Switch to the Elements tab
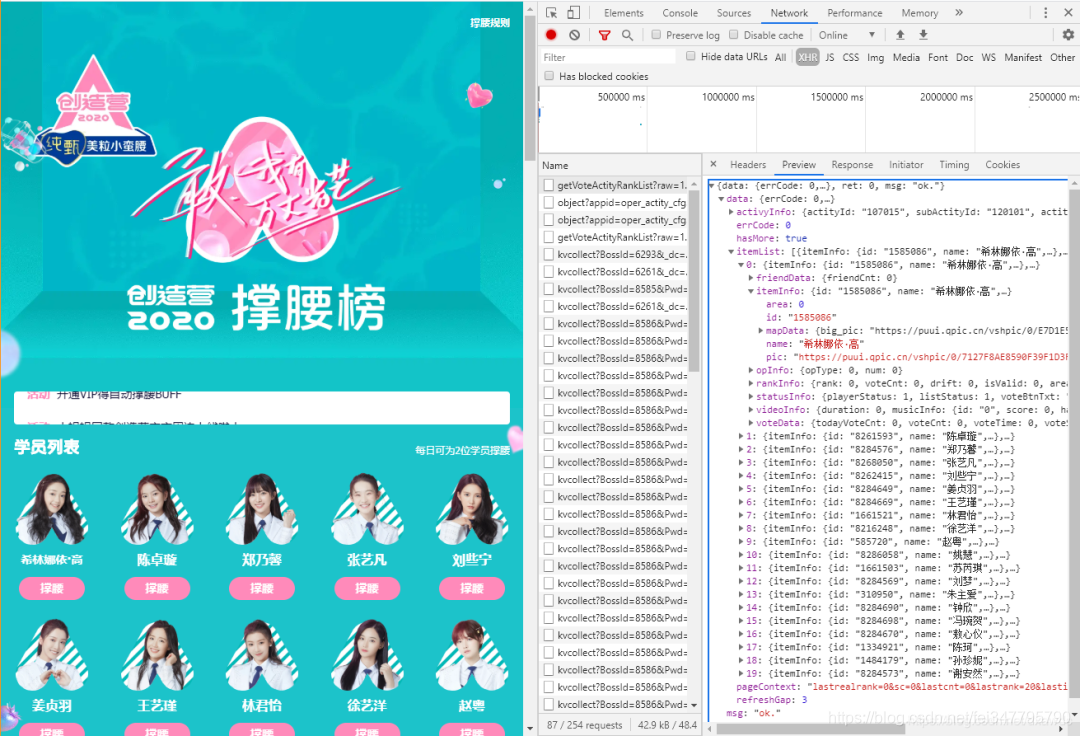1080x736 pixels. pyautogui.click(x=623, y=13)
